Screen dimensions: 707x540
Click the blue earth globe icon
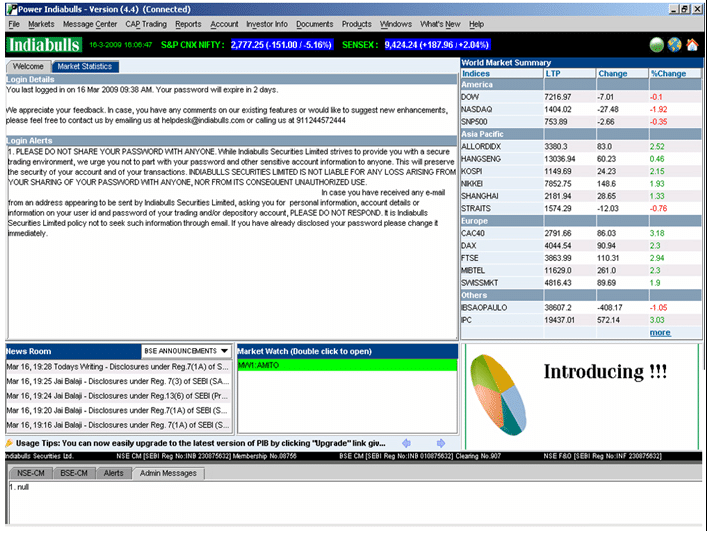pos(674,45)
